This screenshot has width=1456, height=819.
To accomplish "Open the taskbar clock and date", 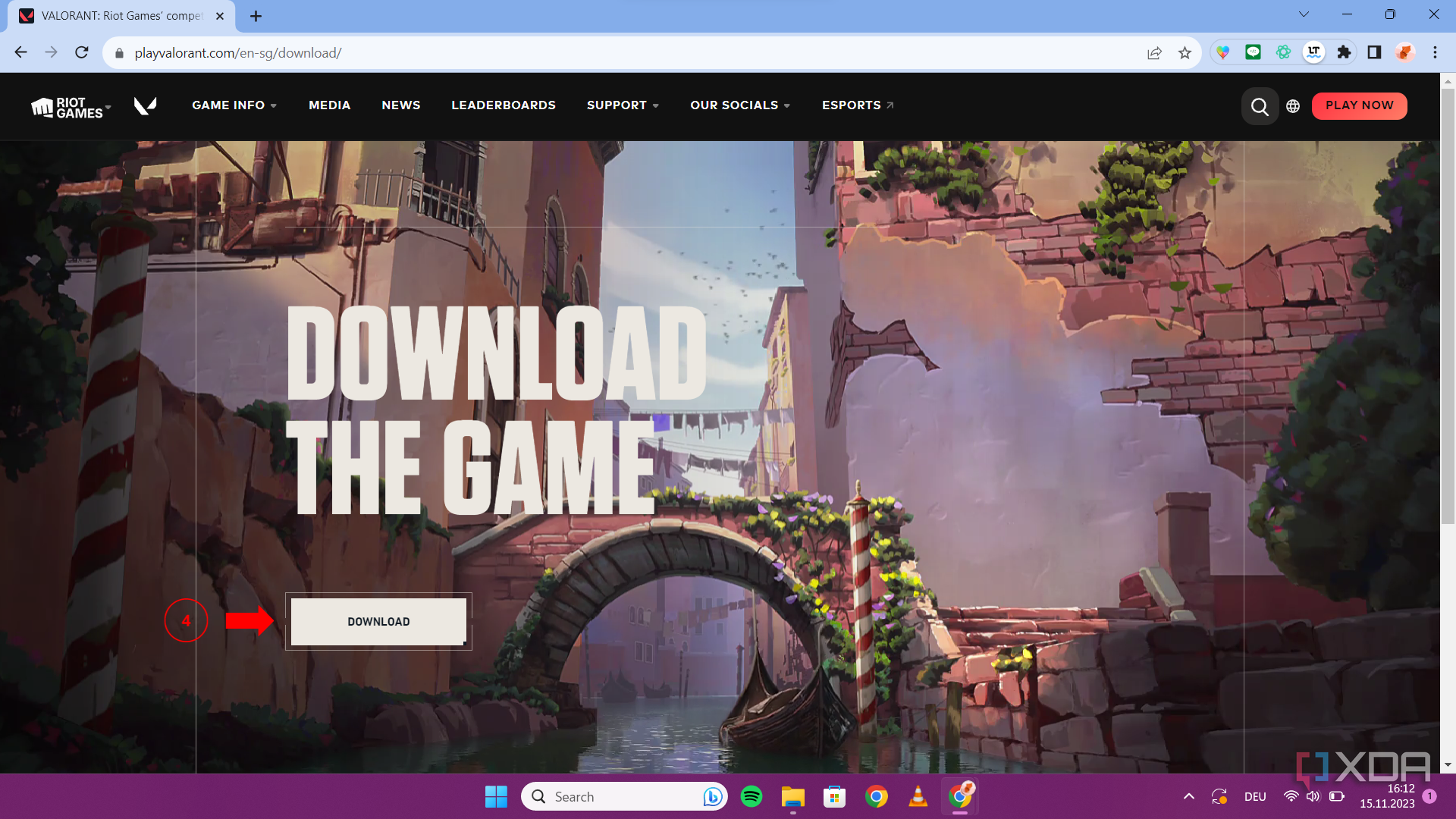I will (1387, 796).
